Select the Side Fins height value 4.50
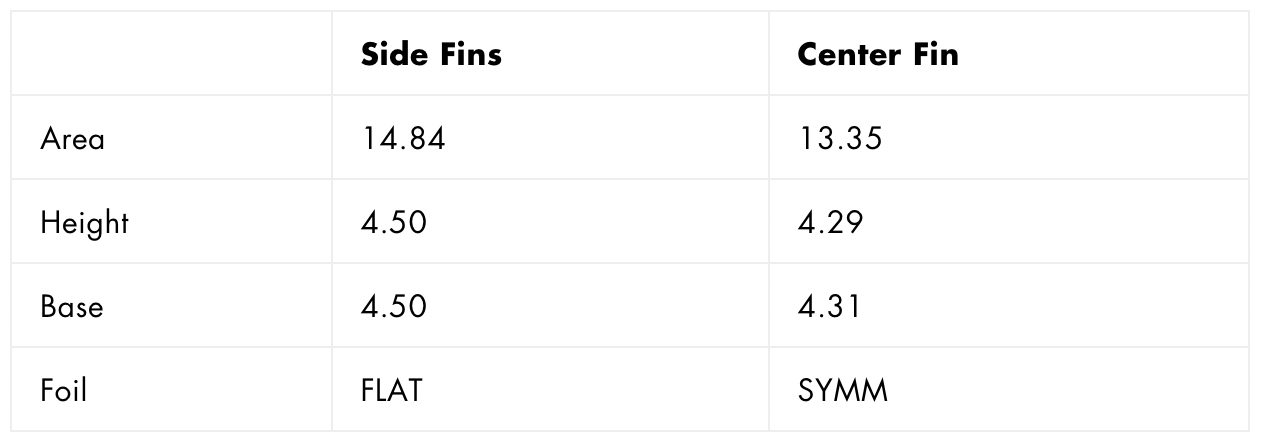1262x438 pixels. (394, 222)
